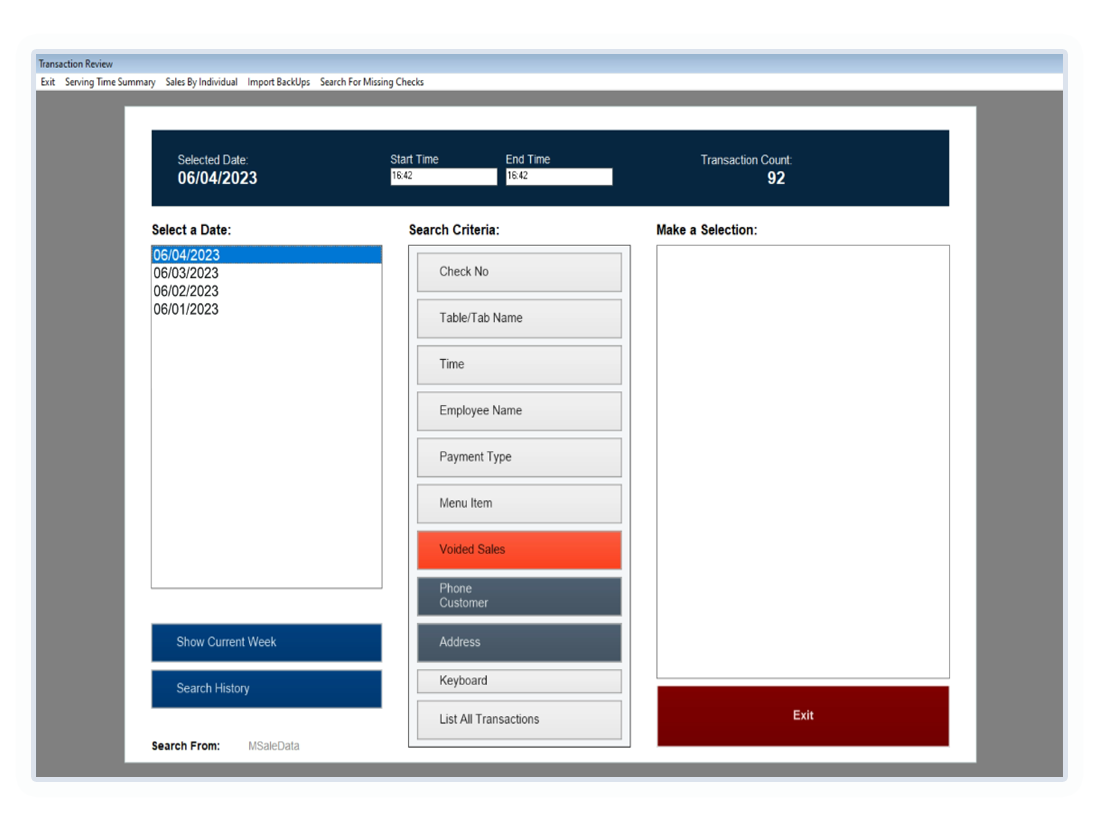Open Sales By Individual menu item
The height and width of the screenshot is (840, 1099).
201,82
